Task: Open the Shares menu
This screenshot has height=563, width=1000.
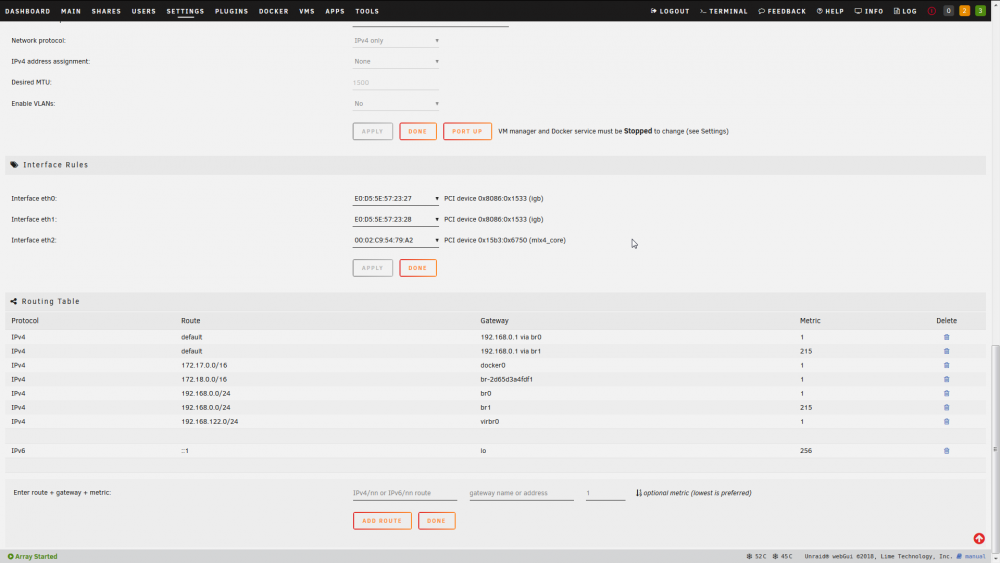Action: click(x=106, y=11)
